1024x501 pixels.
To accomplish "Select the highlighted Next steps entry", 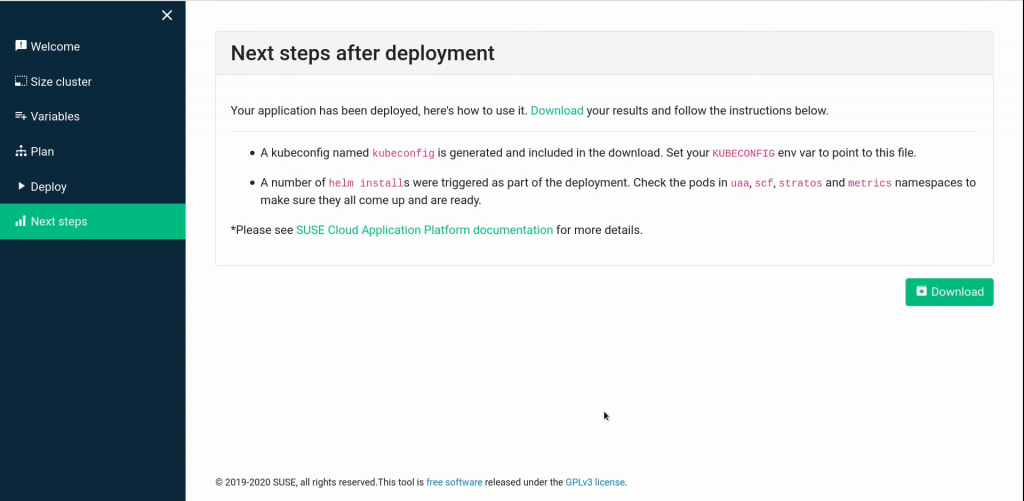I will click(x=59, y=221).
